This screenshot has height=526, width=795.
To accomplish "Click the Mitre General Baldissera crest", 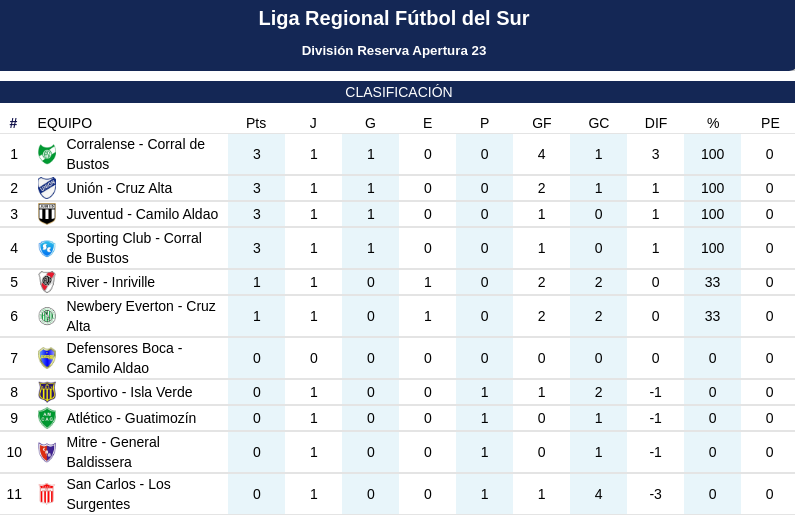I will click(47, 452).
